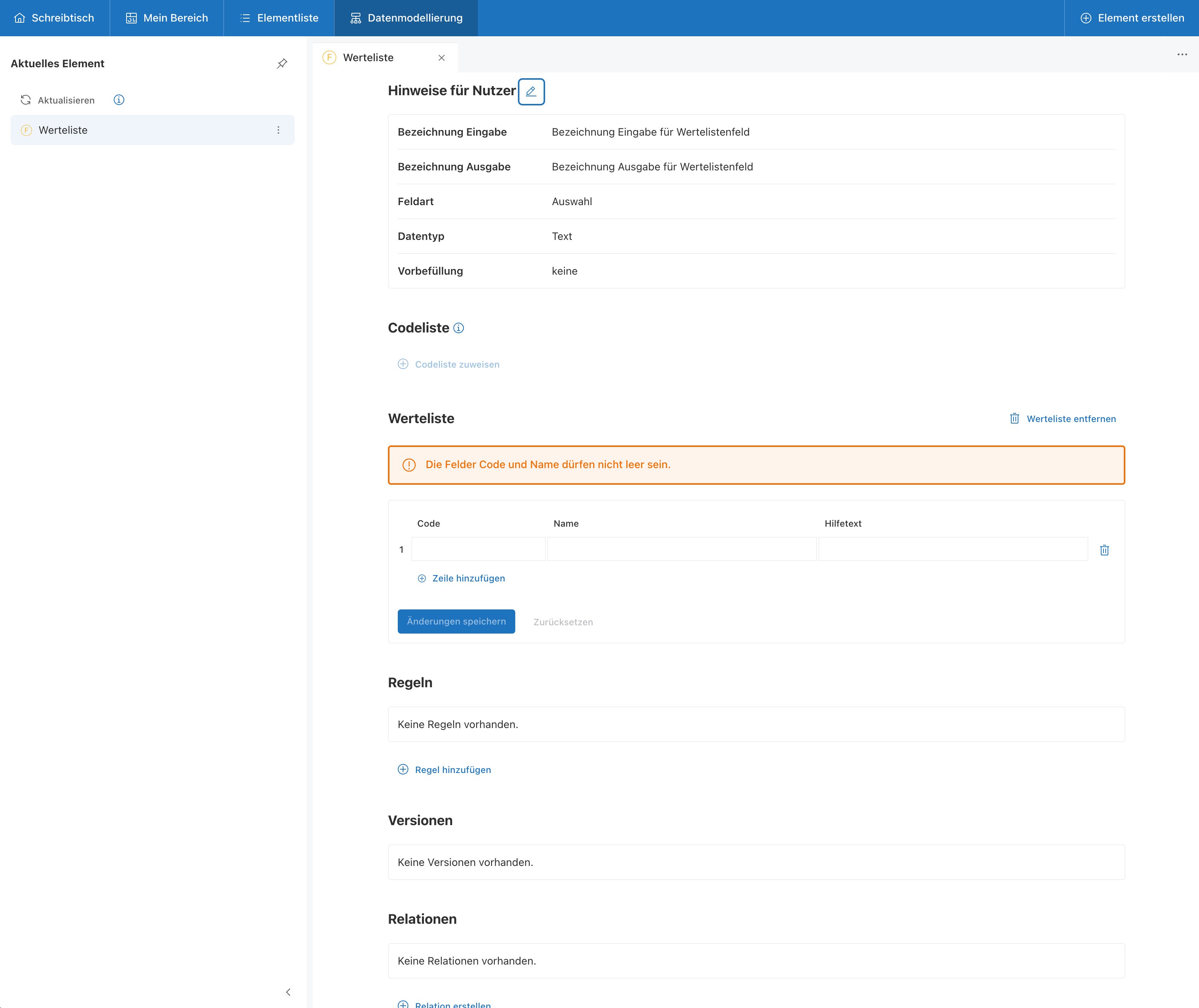Viewport: 1199px width, 1008px height.
Task: Close the Werteliste tab
Action: tap(441, 58)
